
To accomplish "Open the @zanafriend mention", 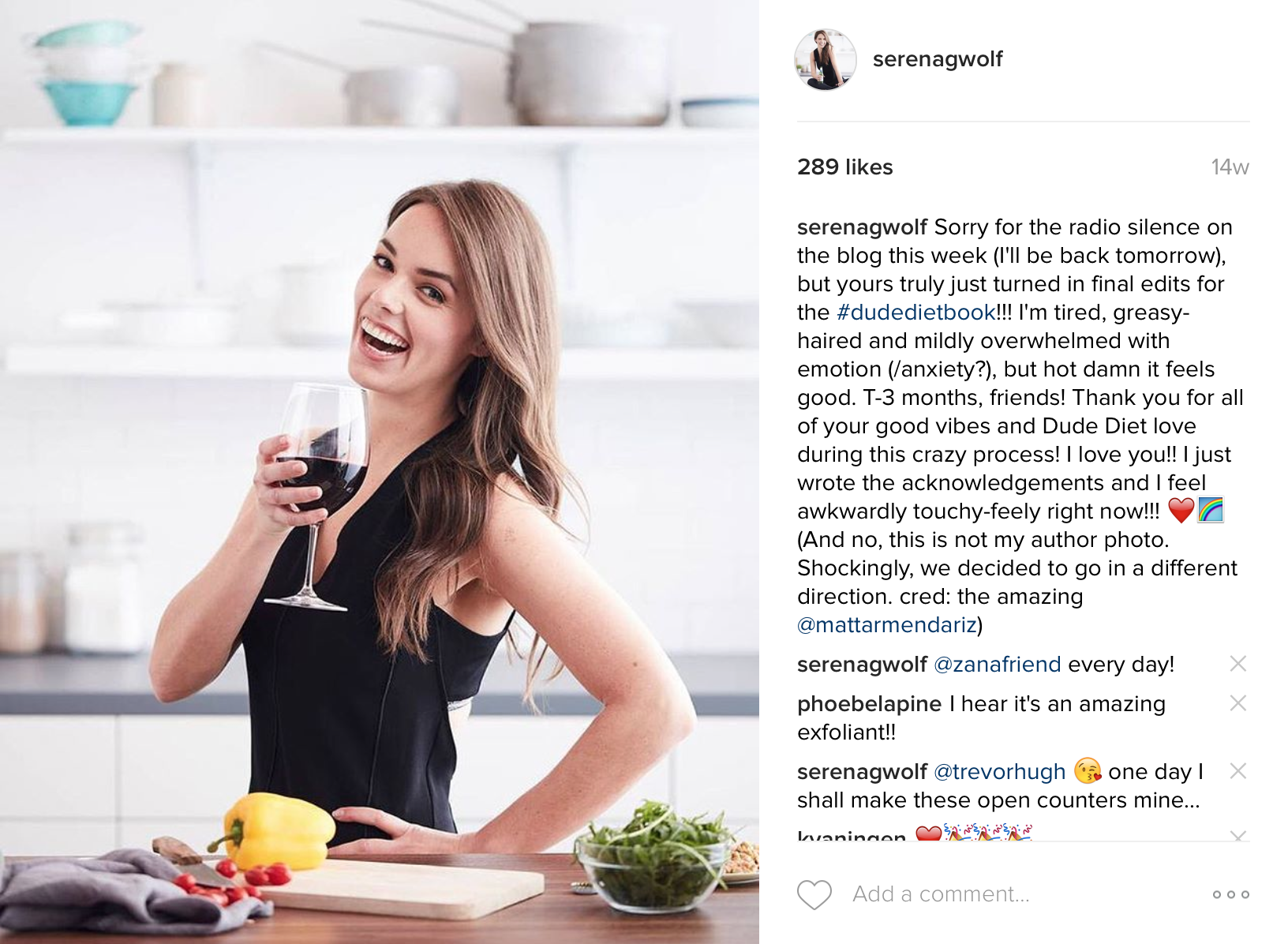I will coord(998,665).
